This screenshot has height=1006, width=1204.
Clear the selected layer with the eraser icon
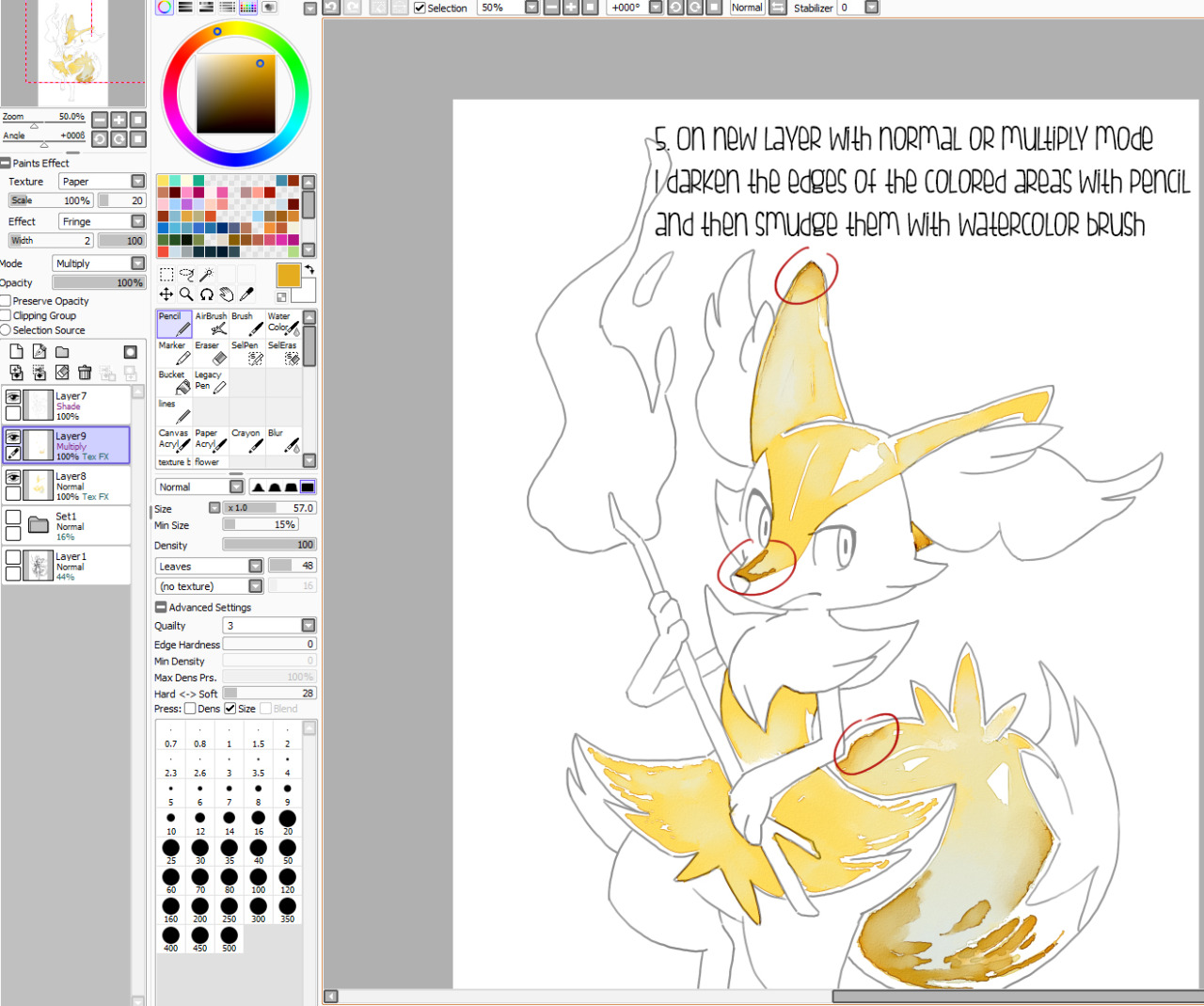62,373
